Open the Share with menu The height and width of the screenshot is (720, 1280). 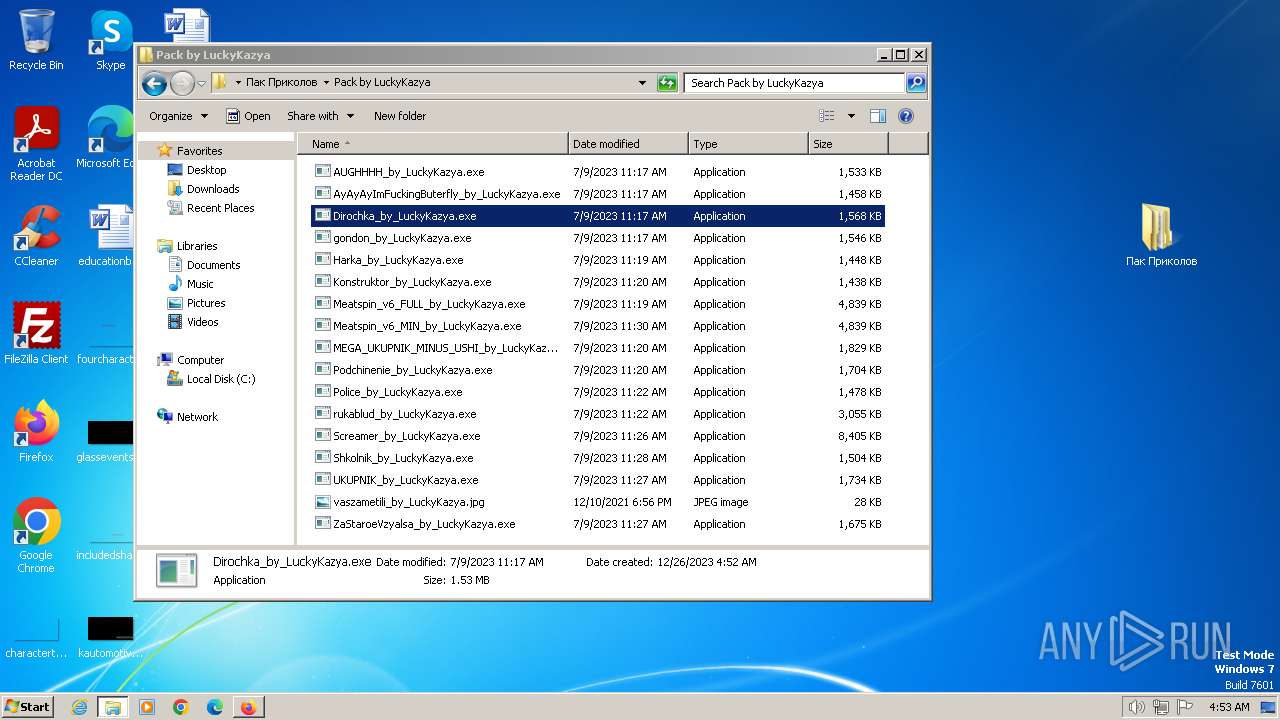coord(319,116)
